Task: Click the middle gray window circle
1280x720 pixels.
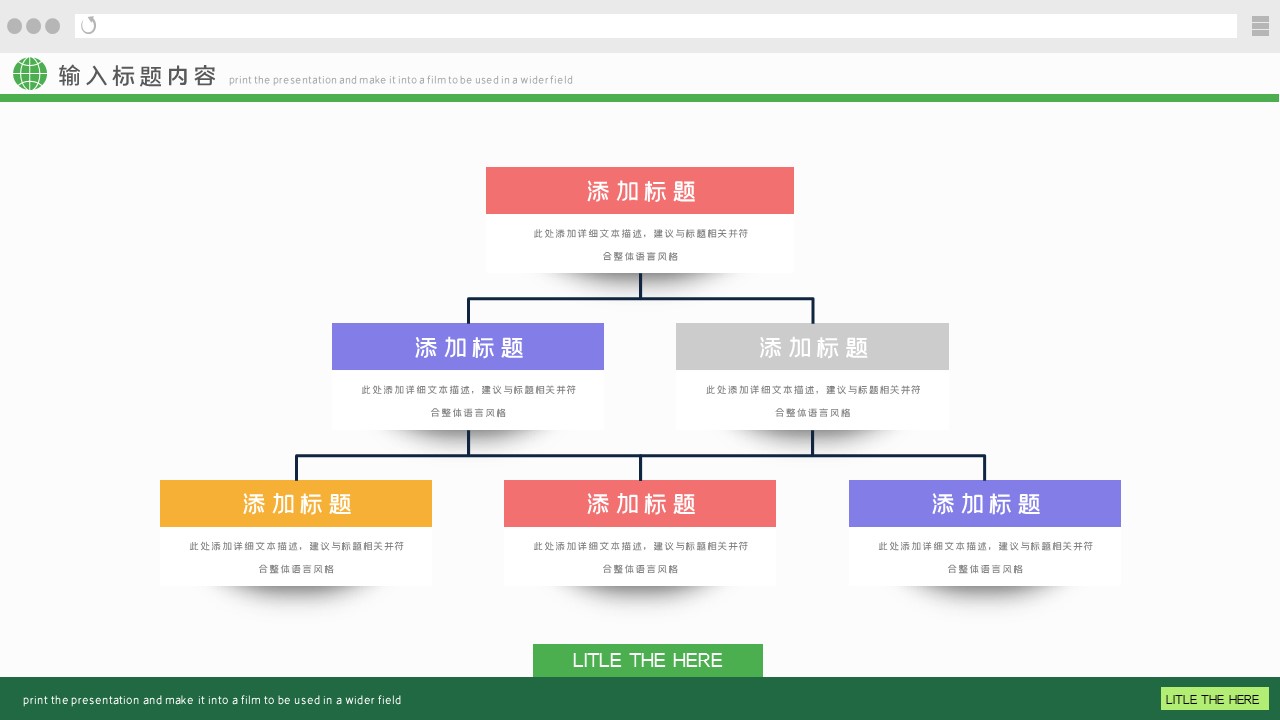Action: 34,26
